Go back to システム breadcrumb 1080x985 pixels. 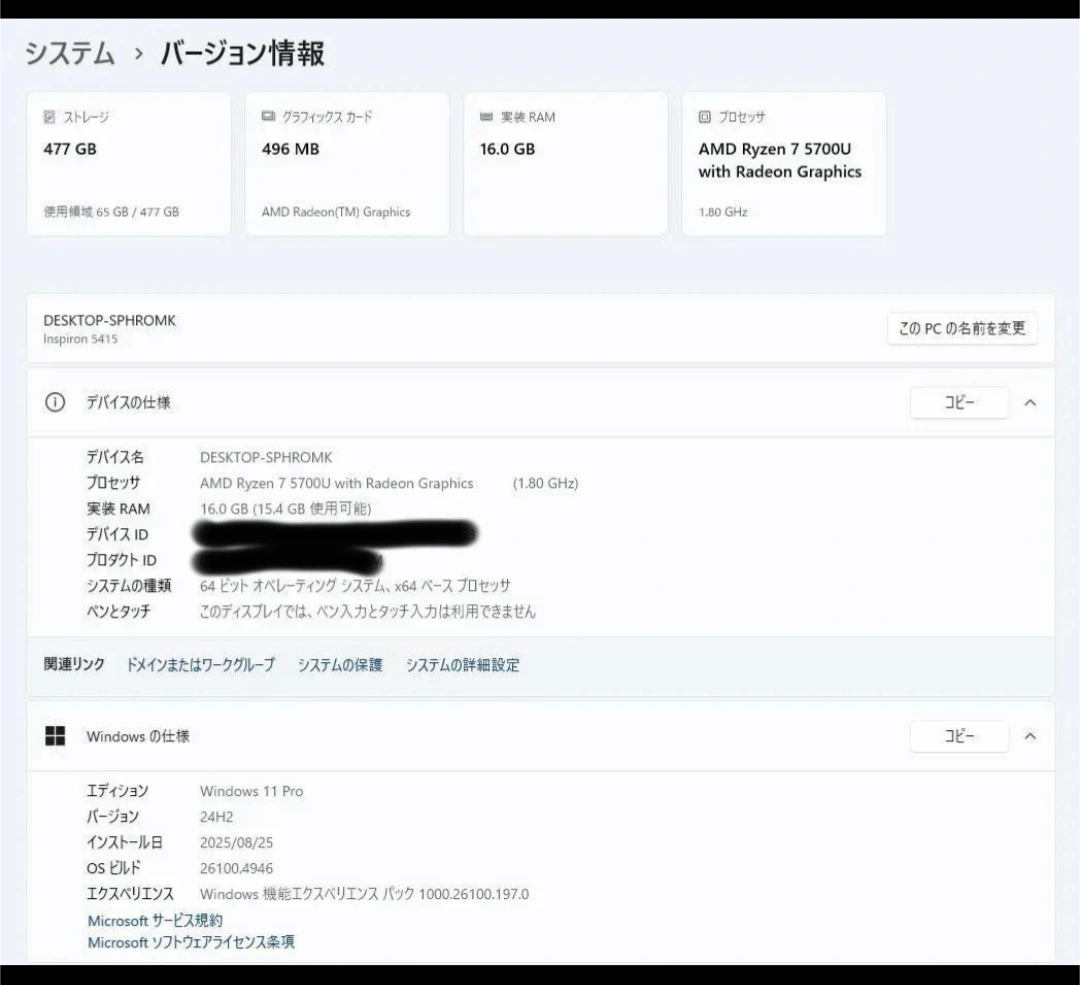pos(70,54)
